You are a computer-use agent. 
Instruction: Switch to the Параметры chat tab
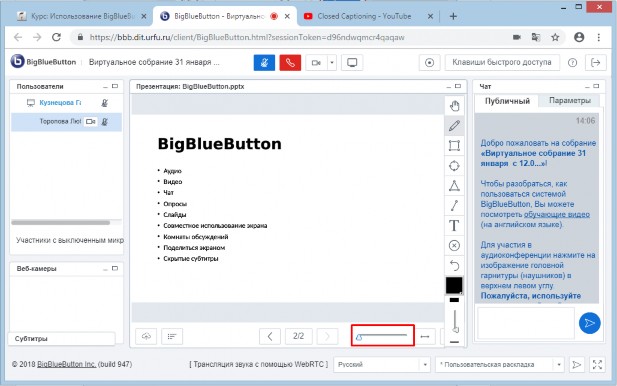[570, 101]
